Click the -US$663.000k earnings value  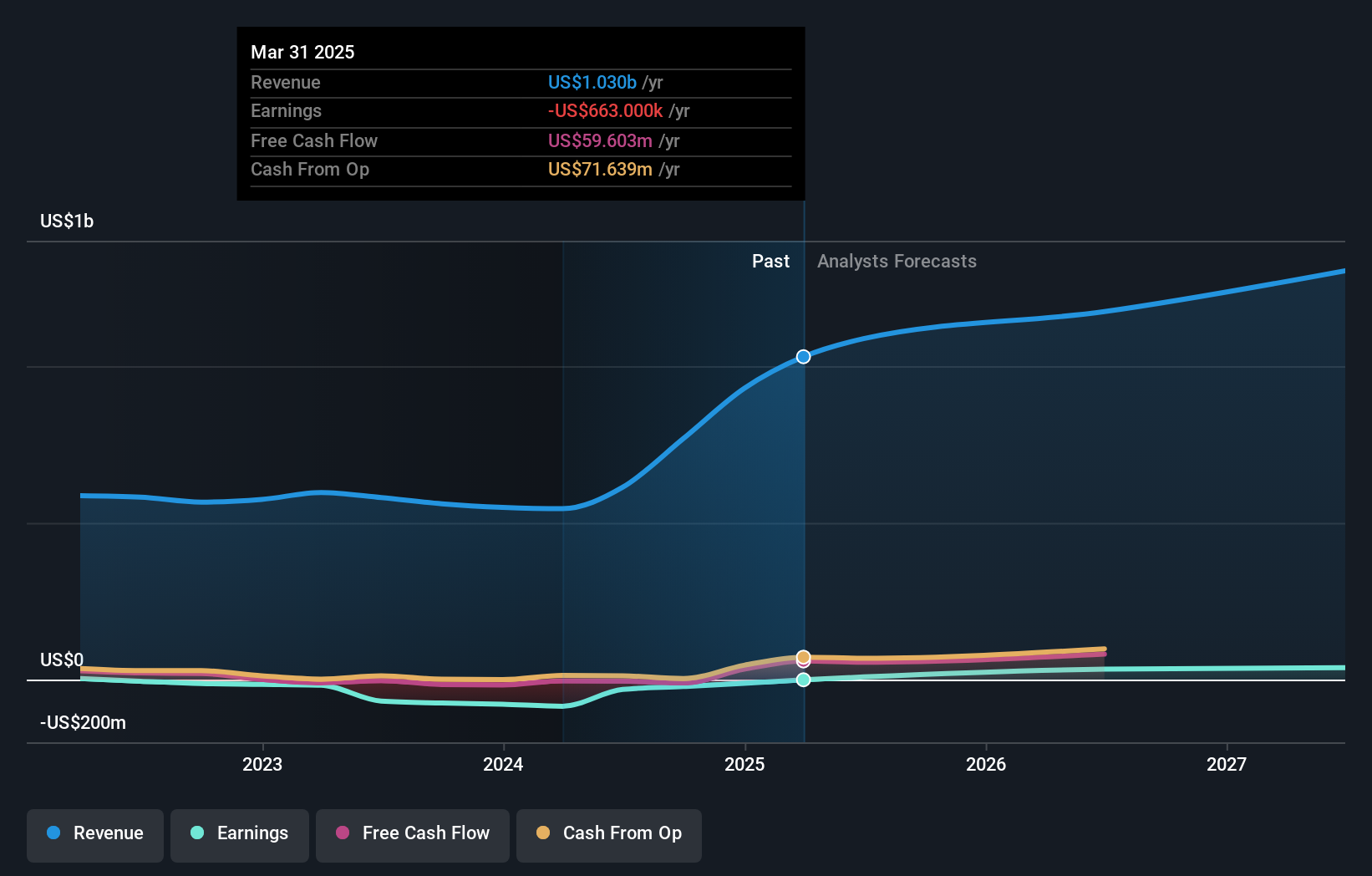tap(606, 110)
